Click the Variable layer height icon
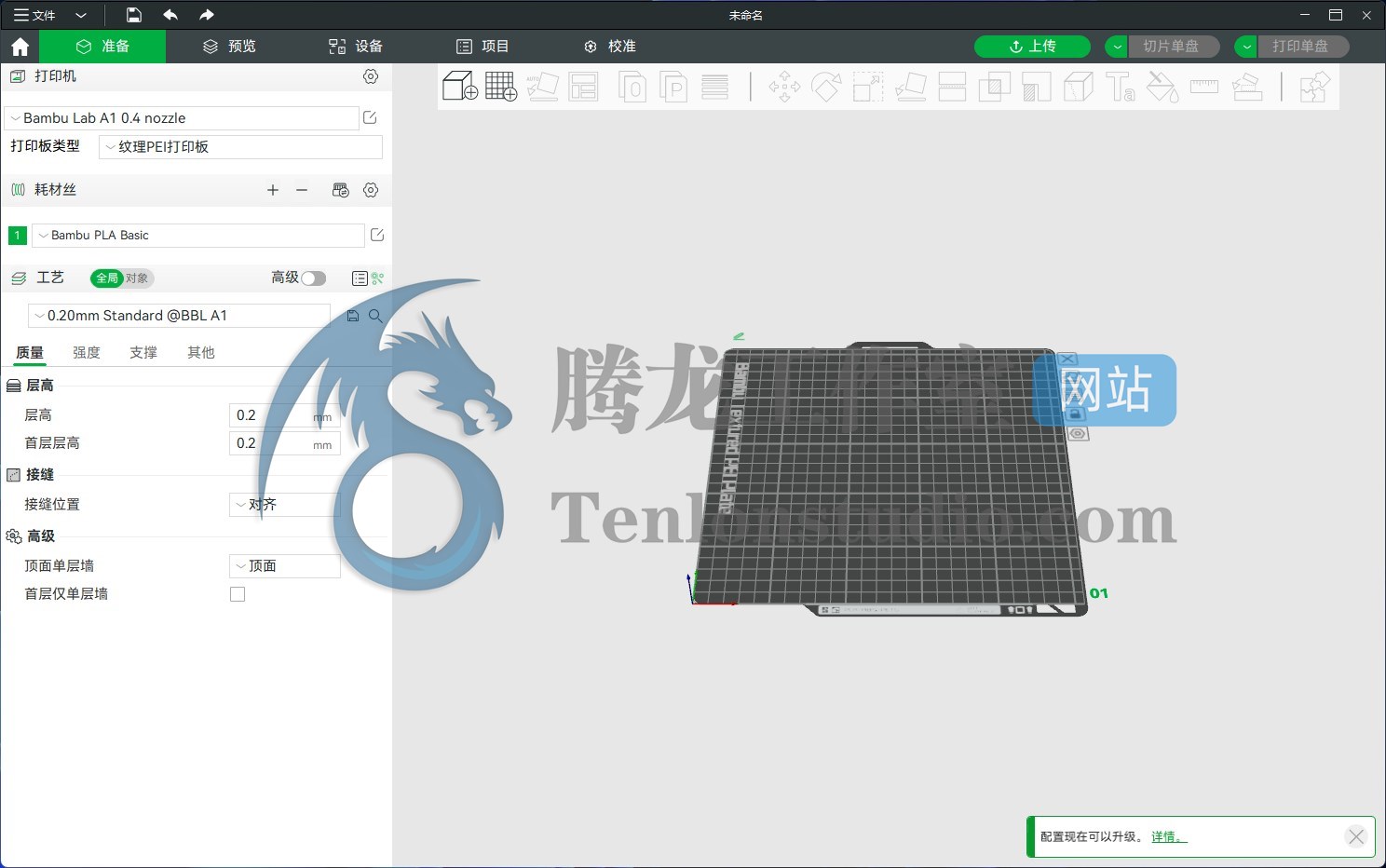Image resolution: width=1386 pixels, height=868 pixels. [715, 86]
